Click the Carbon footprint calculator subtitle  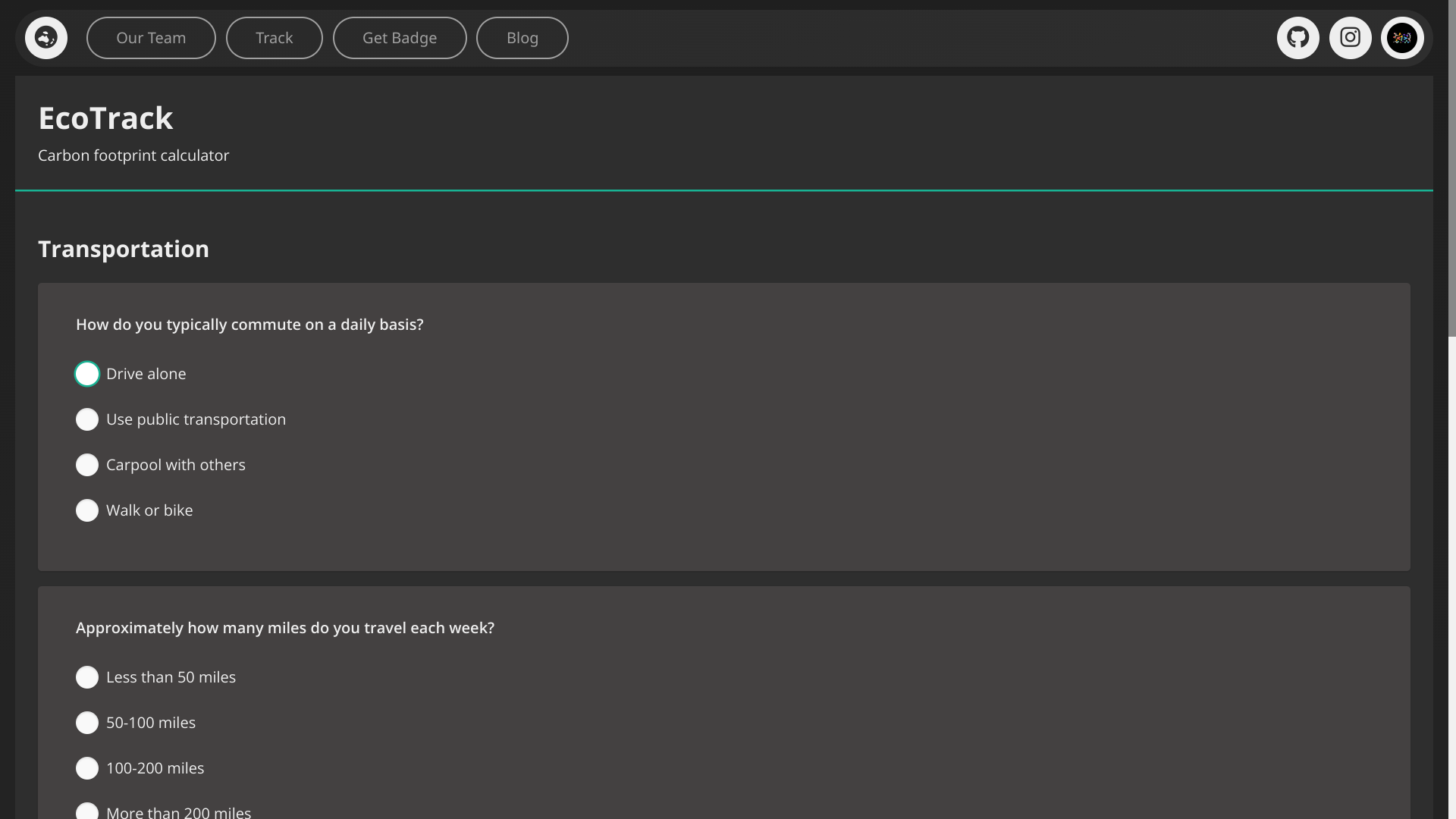133,155
